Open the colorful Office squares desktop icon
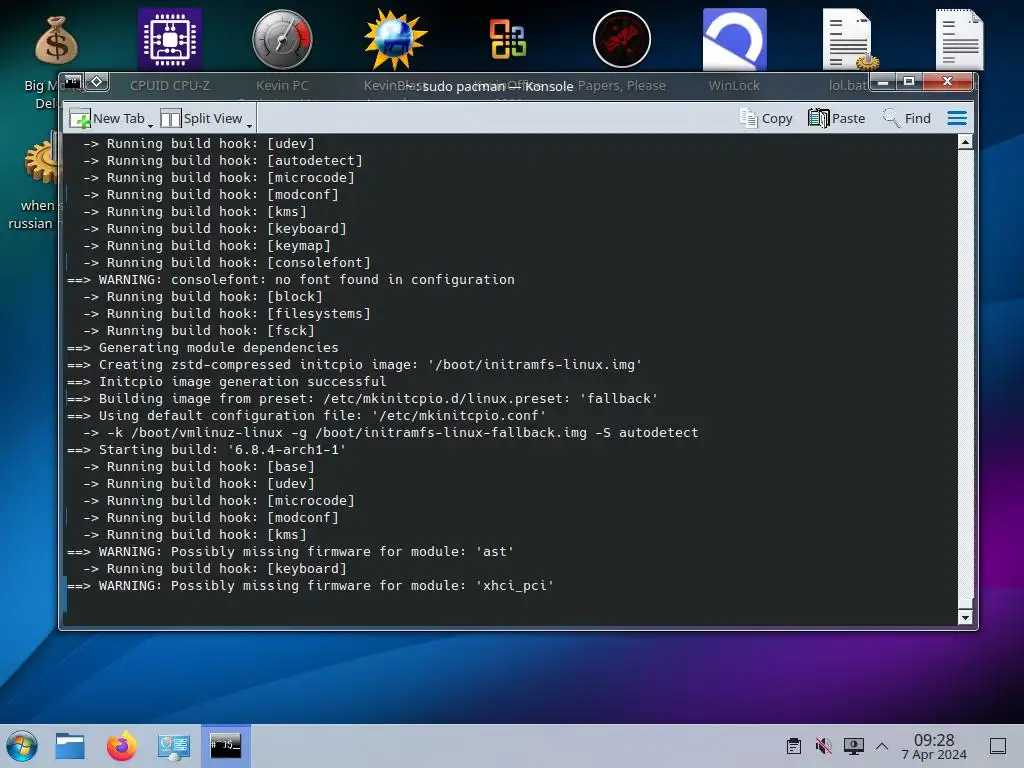The width and height of the screenshot is (1024, 768). point(508,39)
